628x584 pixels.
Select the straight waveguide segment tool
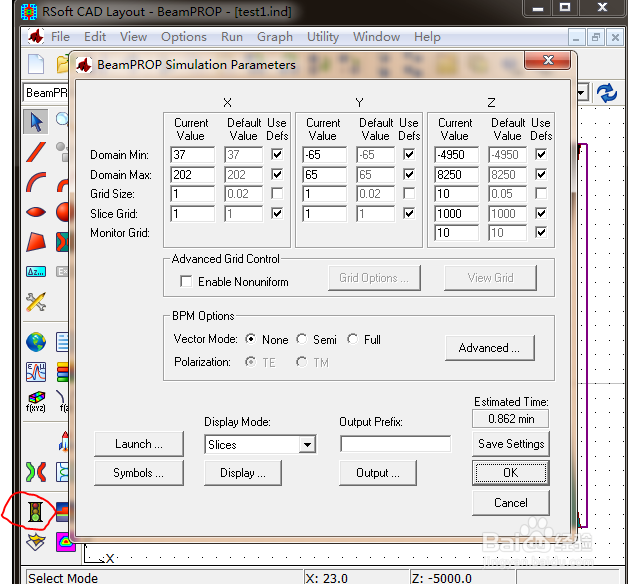pyautogui.click(x=36, y=153)
